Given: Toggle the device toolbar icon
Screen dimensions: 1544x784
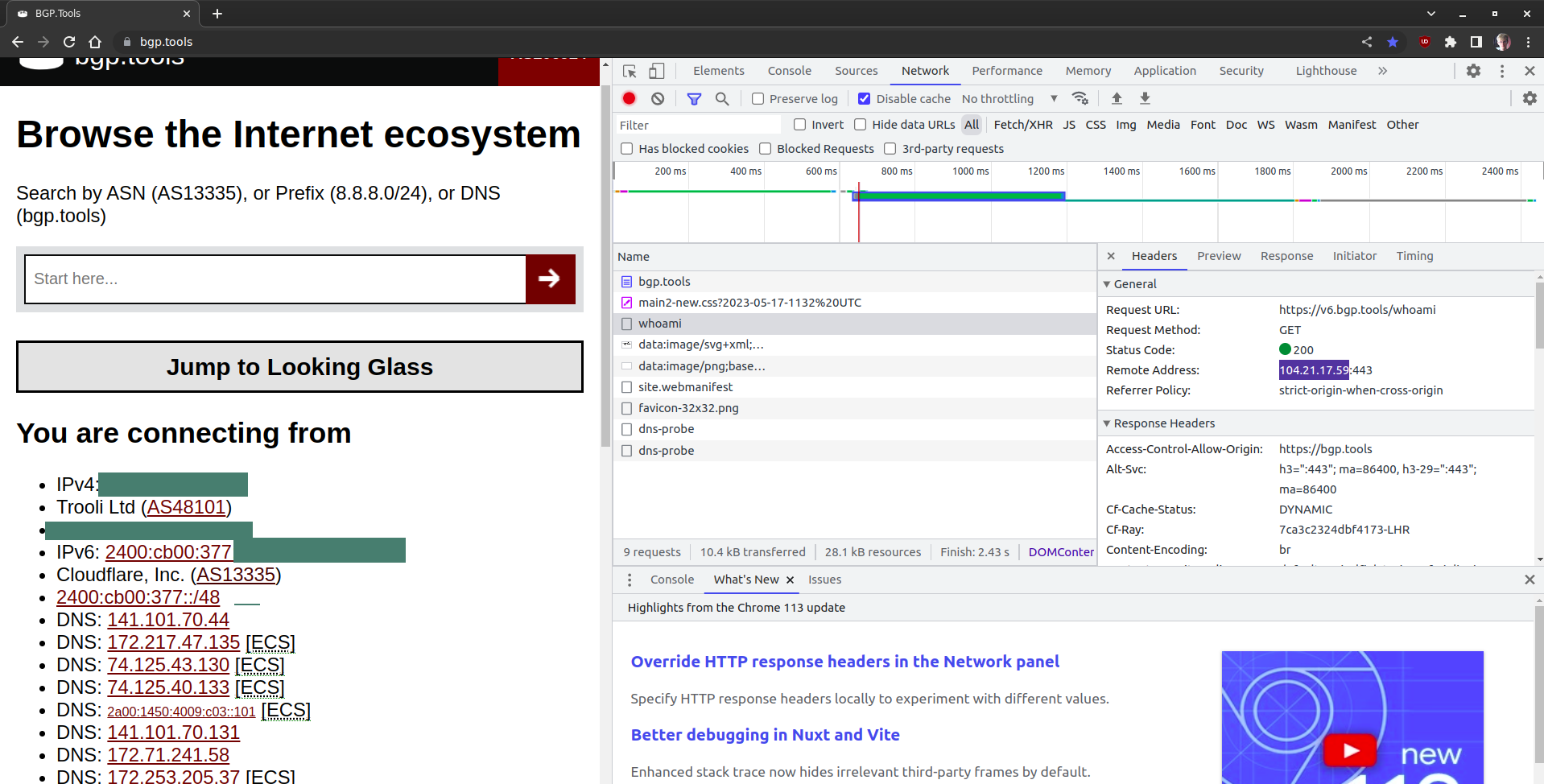Looking at the screenshot, I should tap(657, 71).
